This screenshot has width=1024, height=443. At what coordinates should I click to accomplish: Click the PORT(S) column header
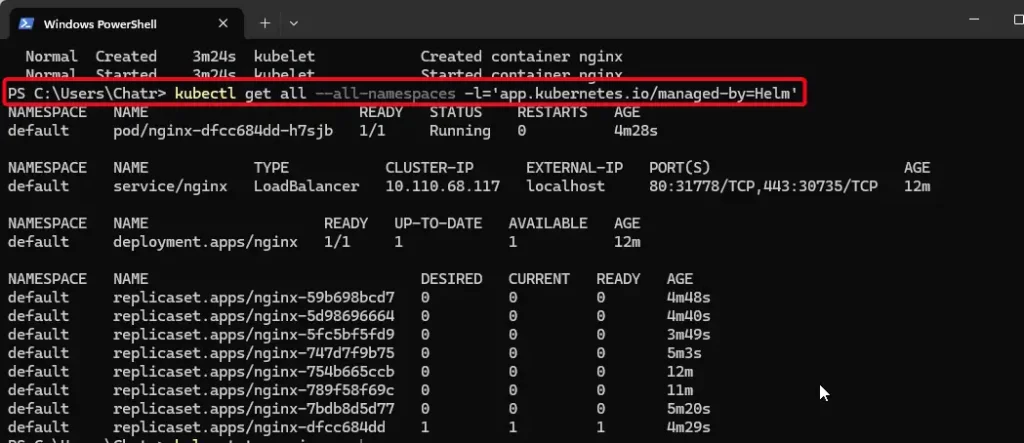pyautogui.click(x=679, y=168)
